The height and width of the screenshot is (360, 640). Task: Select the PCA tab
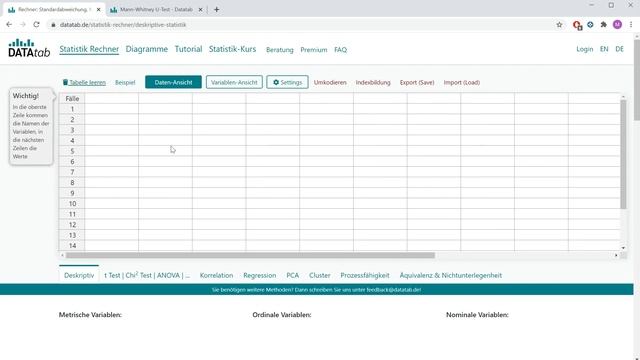click(293, 276)
